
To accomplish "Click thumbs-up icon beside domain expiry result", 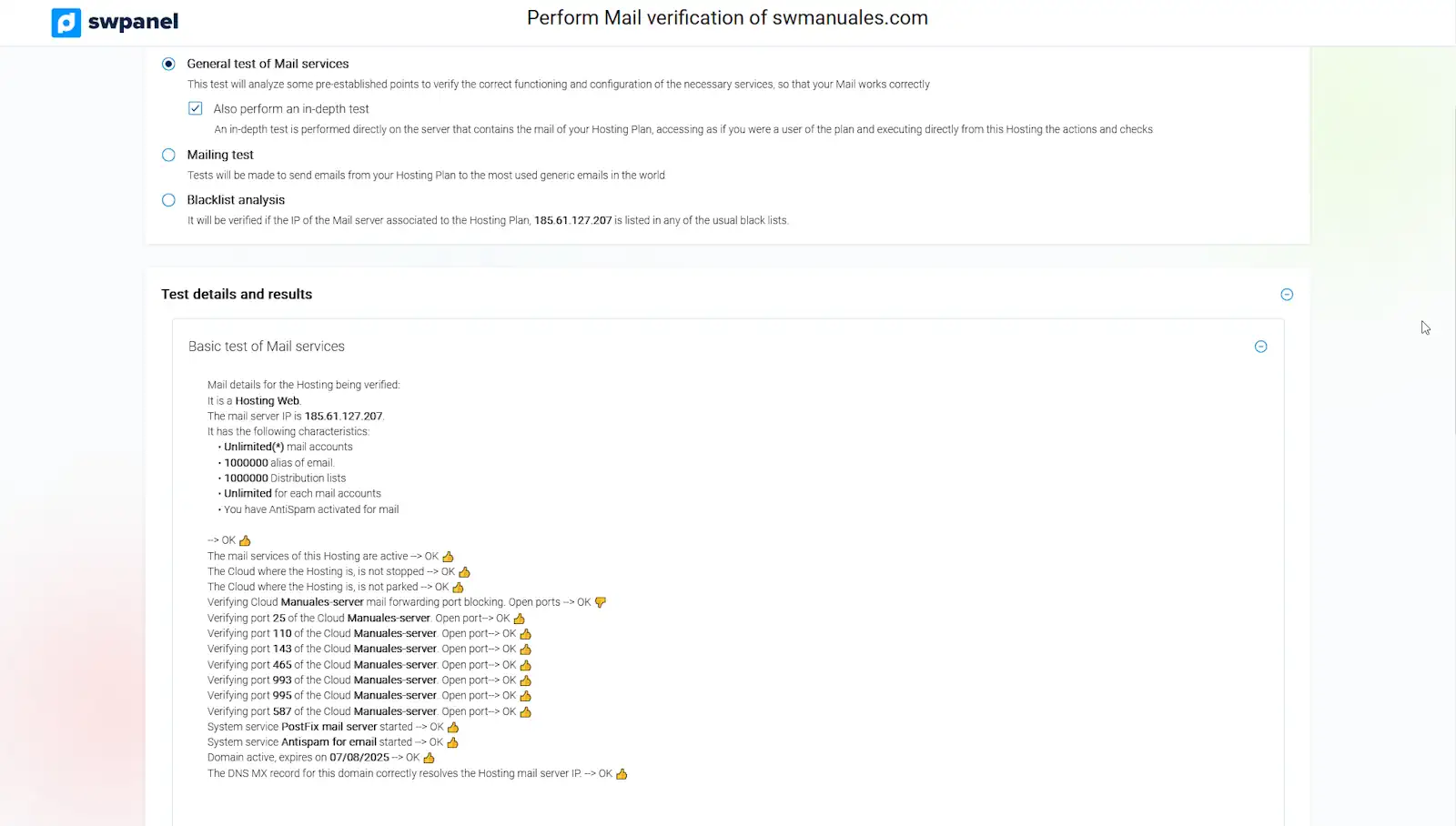I will pyautogui.click(x=430, y=758).
